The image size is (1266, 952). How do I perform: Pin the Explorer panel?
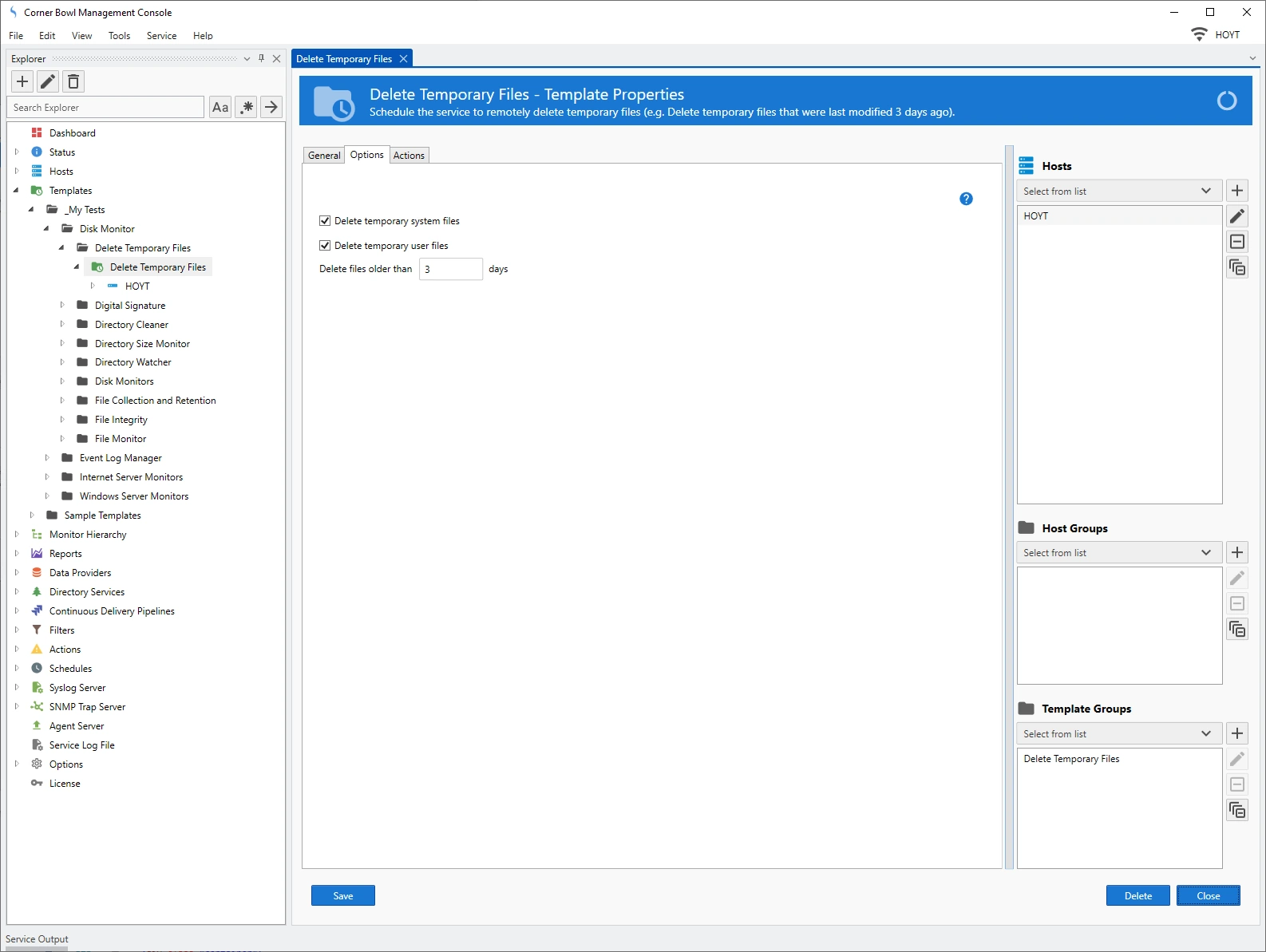(x=261, y=58)
